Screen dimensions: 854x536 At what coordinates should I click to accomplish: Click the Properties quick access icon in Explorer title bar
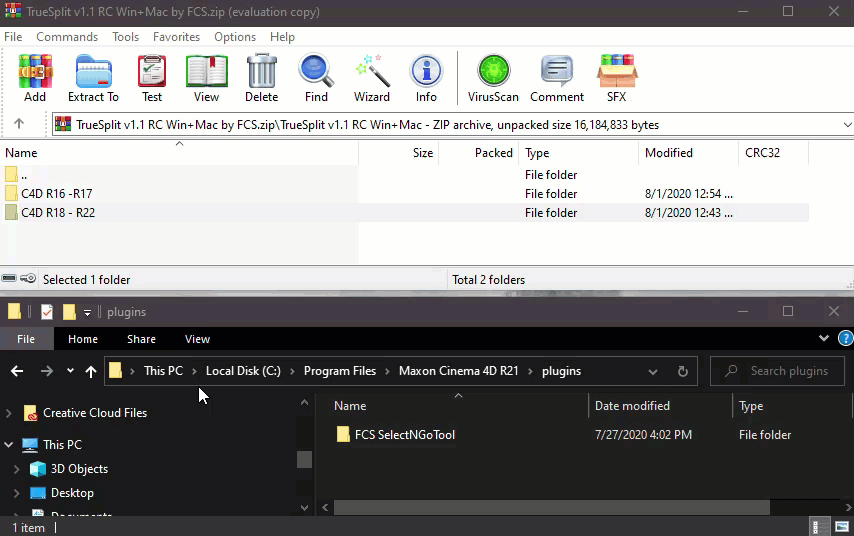click(x=47, y=312)
